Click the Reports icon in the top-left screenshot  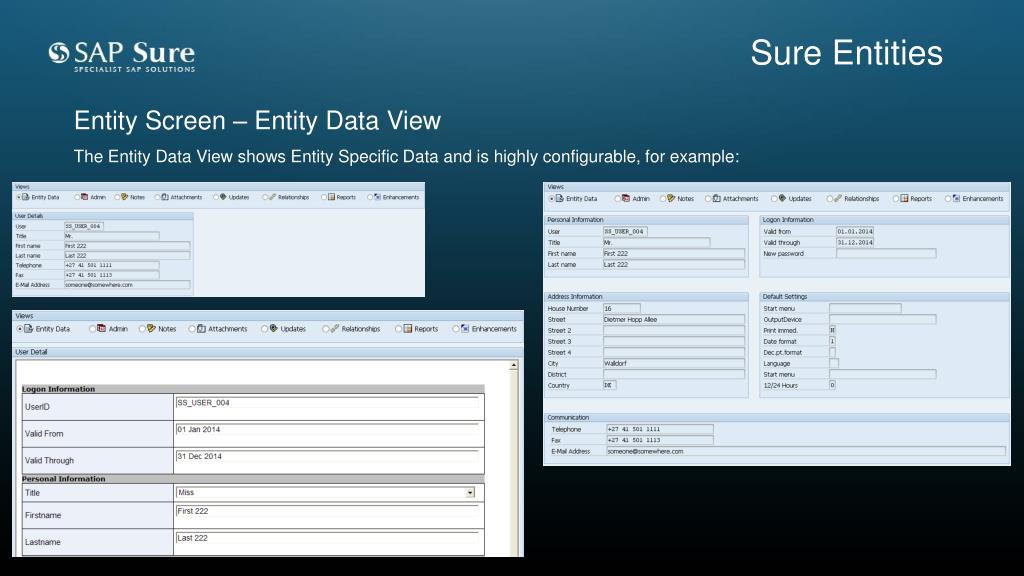pyautogui.click(x=331, y=197)
